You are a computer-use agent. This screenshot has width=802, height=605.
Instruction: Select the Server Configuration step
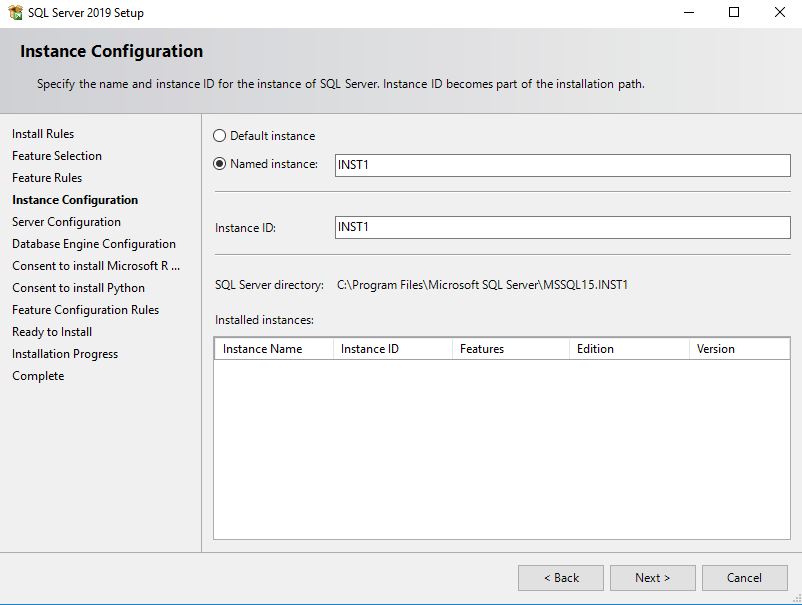(66, 221)
